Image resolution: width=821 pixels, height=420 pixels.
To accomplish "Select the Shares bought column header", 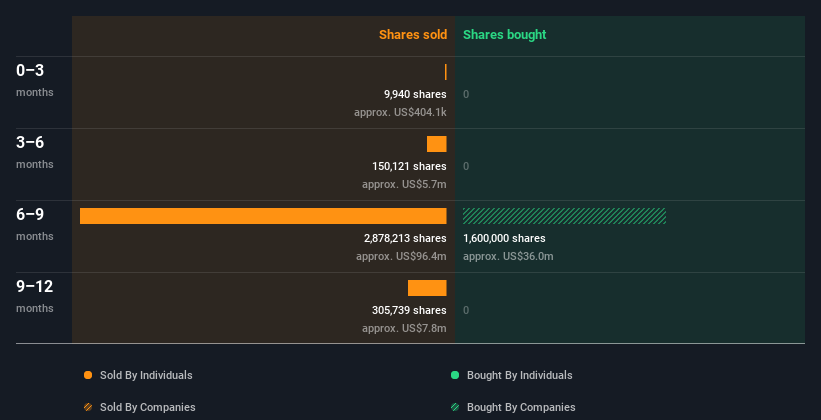I will [x=505, y=35].
